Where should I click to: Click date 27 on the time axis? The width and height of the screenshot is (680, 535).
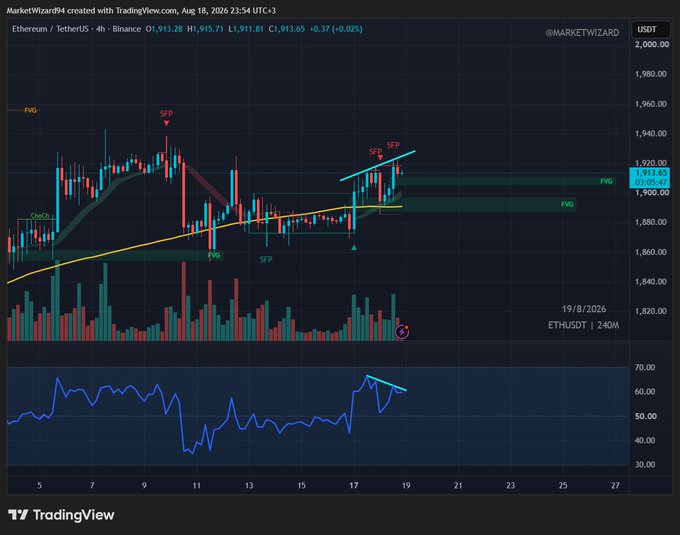pos(615,486)
